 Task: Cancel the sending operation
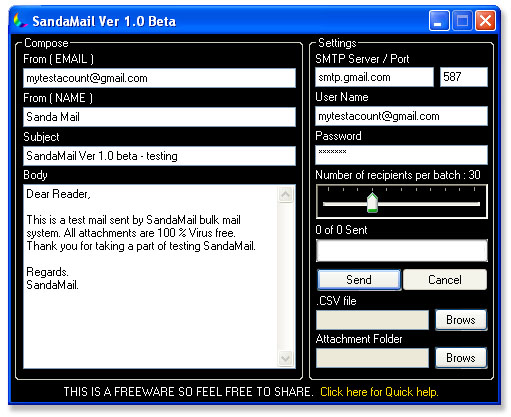pyautogui.click(x=445, y=280)
